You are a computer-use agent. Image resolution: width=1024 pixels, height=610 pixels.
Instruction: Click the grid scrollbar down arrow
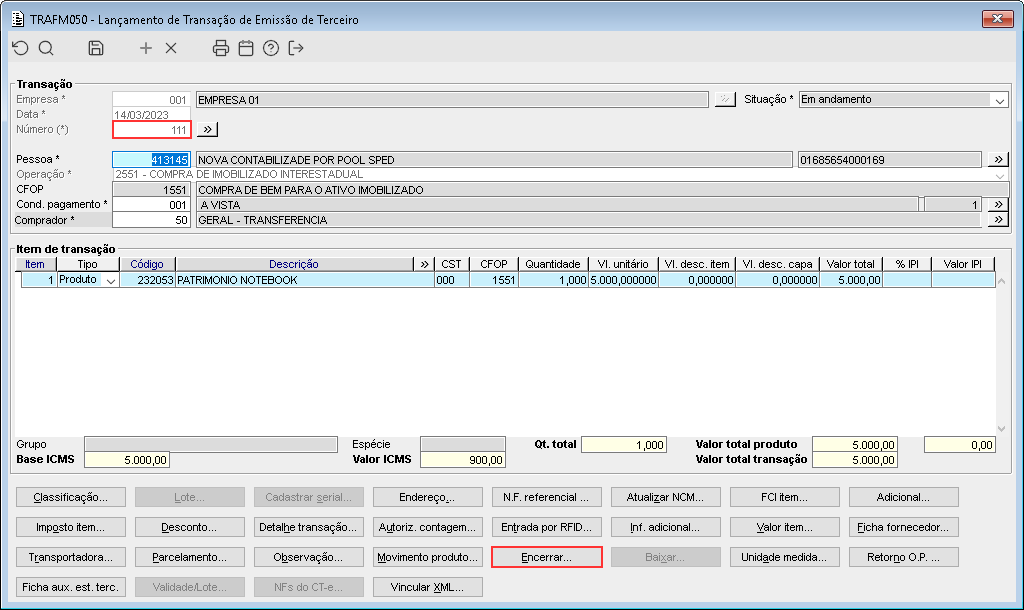click(1002, 428)
